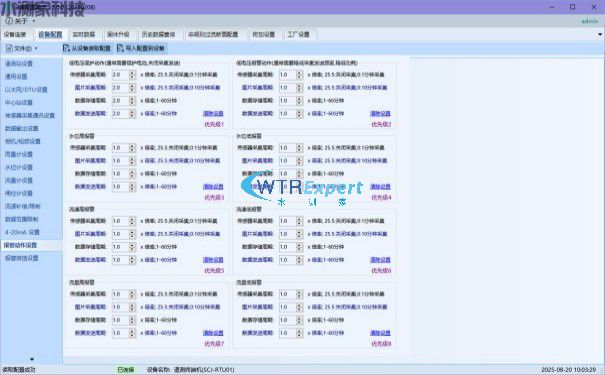Click the first value field in 优先级5 group
Image resolution: width=605 pixels, height=375 pixels.
pos(120,221)
